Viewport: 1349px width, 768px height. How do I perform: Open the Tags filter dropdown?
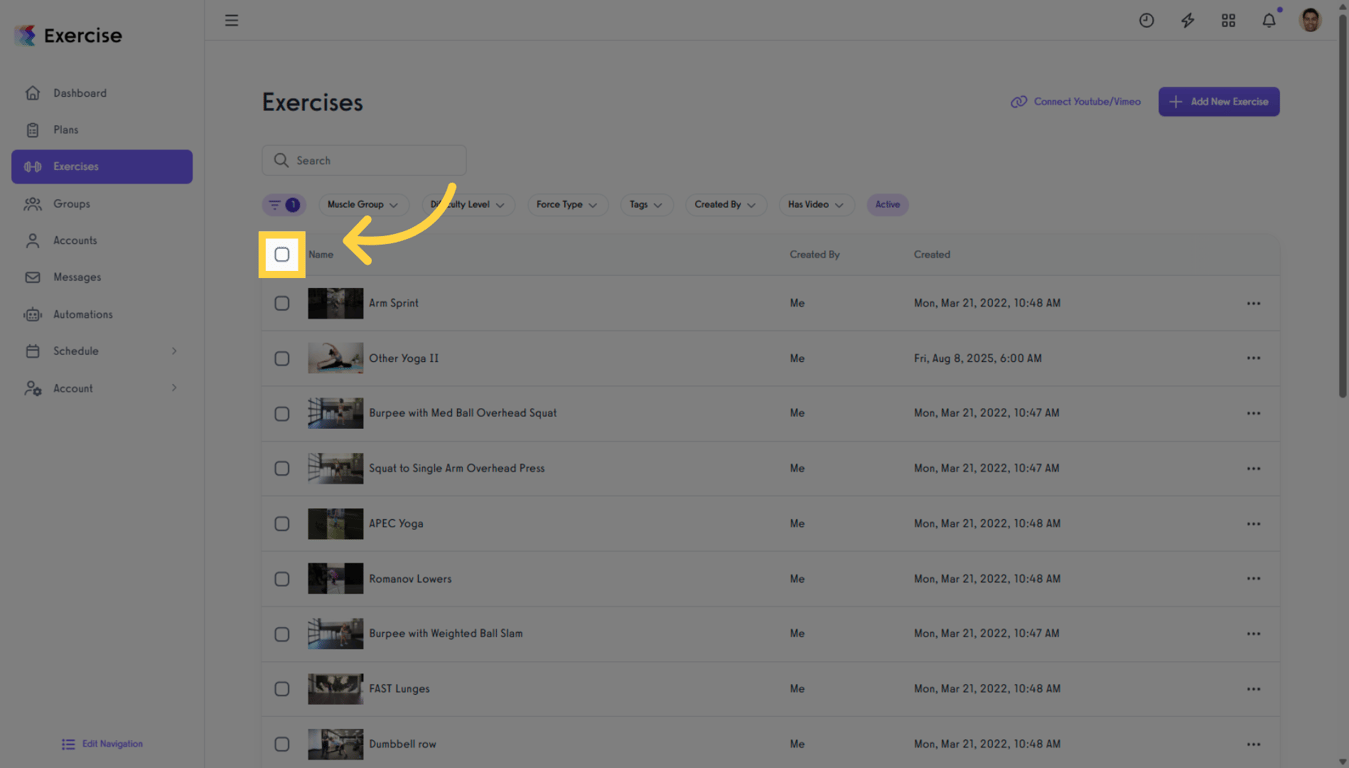(646, 205)
